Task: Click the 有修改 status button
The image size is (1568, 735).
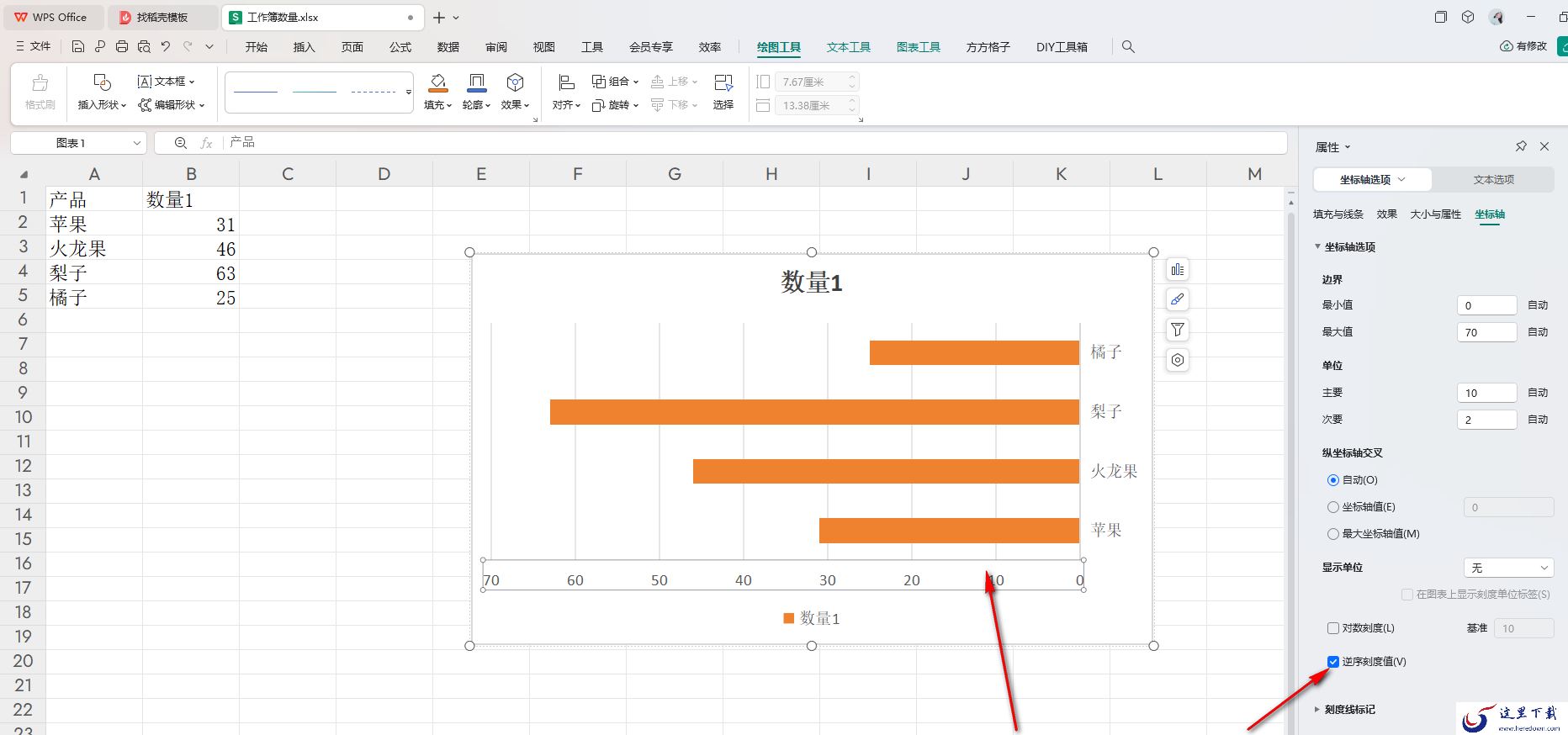Action: 1524,46
